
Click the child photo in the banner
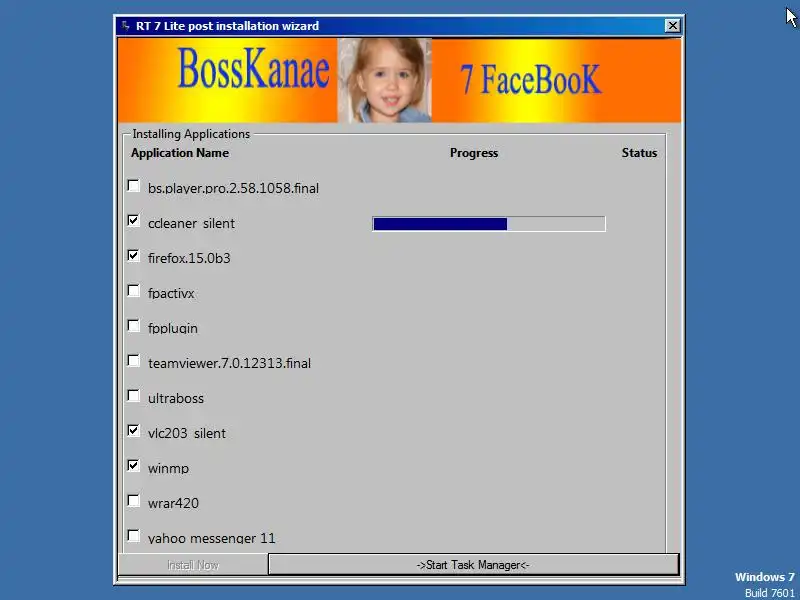pyautogui.click(x=385, y=80)
